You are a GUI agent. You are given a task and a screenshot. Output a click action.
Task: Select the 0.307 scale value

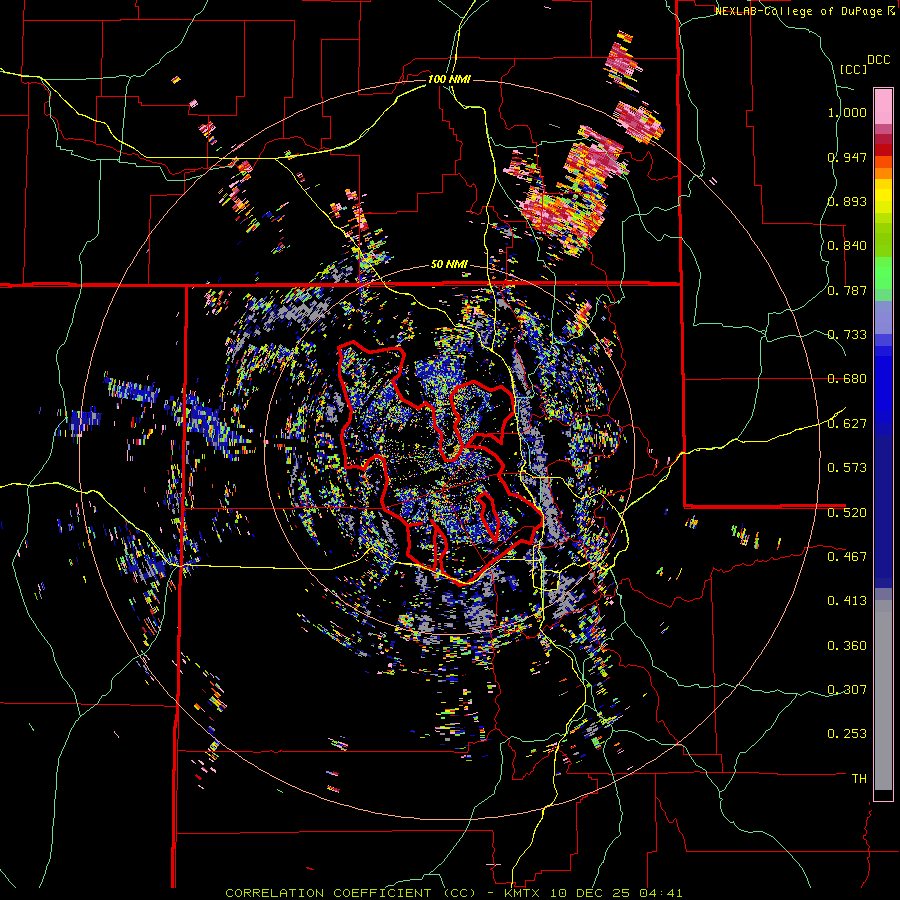point(847,690)
